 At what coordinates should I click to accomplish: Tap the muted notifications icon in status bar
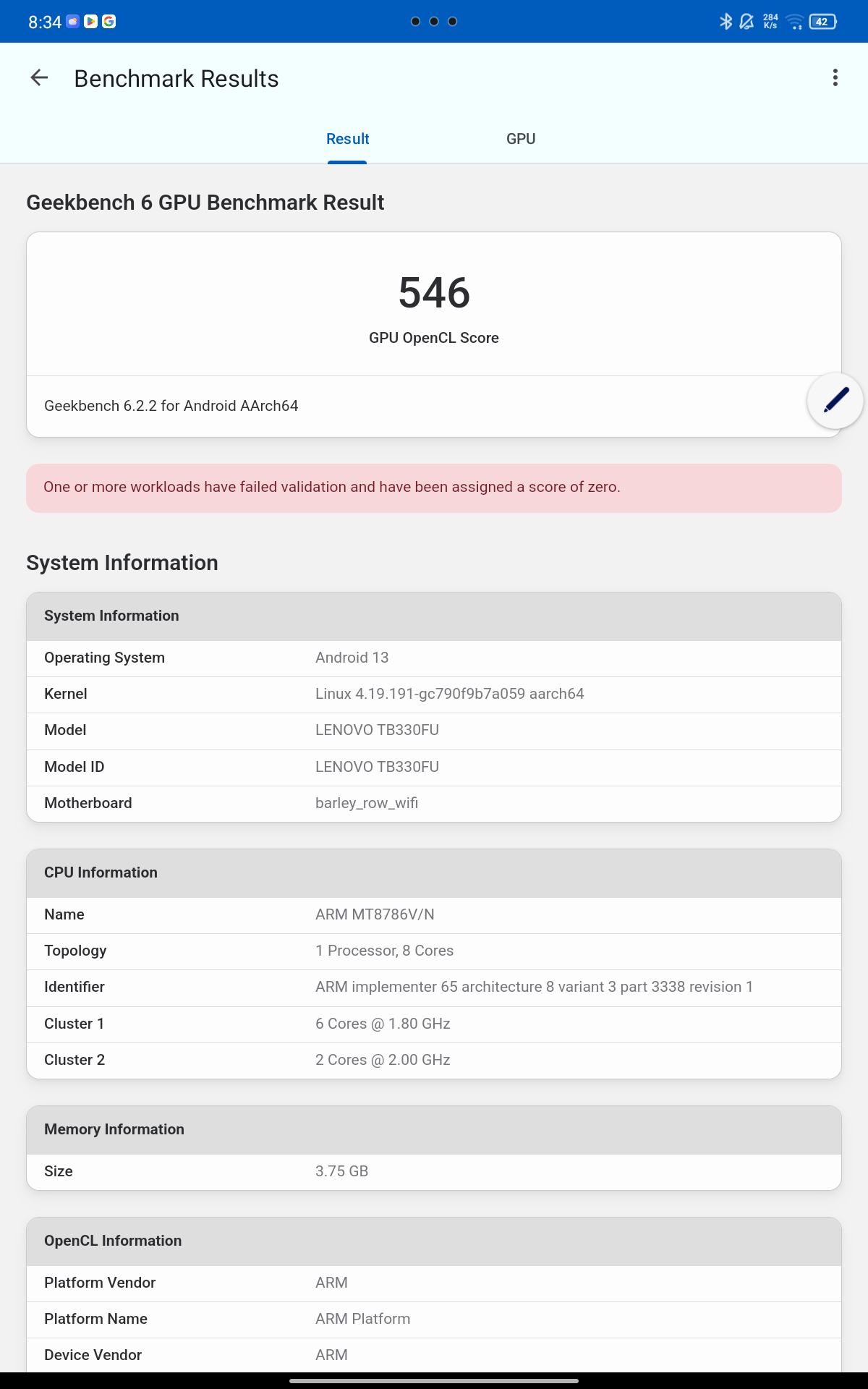pos(746,22)
